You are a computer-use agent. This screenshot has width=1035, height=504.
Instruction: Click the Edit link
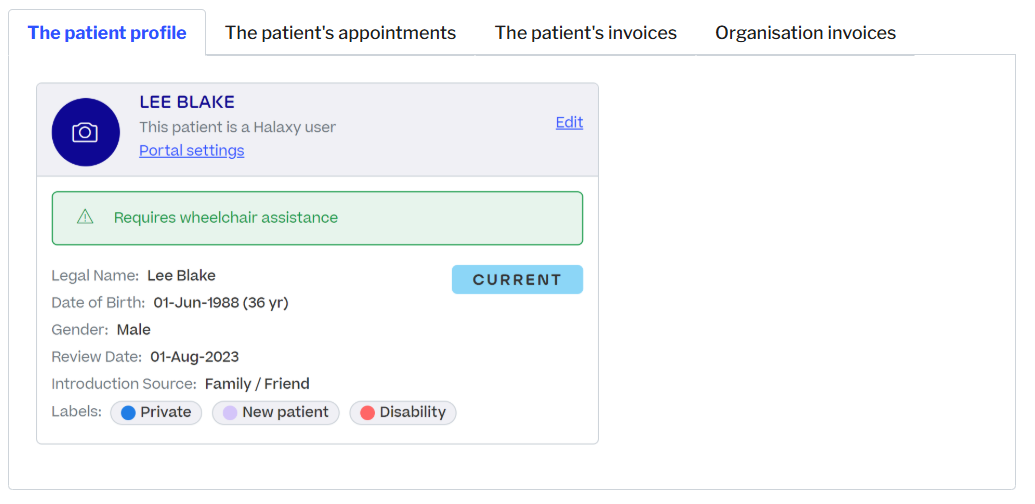point(569,122)
